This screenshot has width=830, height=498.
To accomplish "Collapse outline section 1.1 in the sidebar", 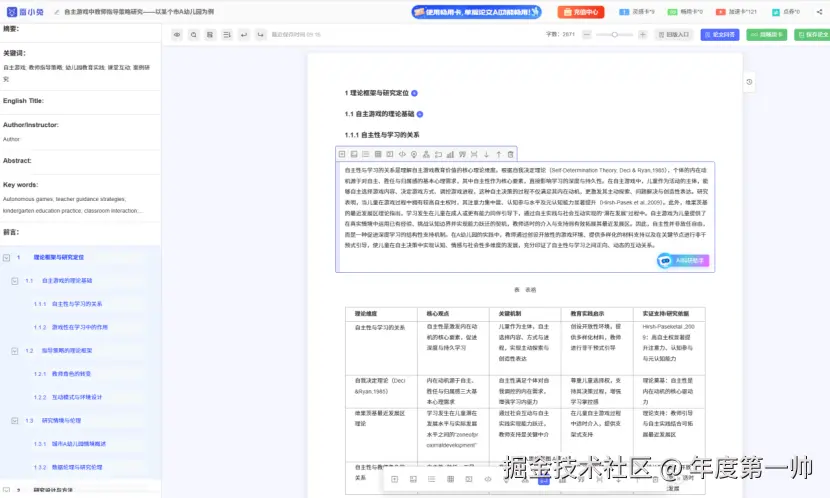I will point(15,281).
